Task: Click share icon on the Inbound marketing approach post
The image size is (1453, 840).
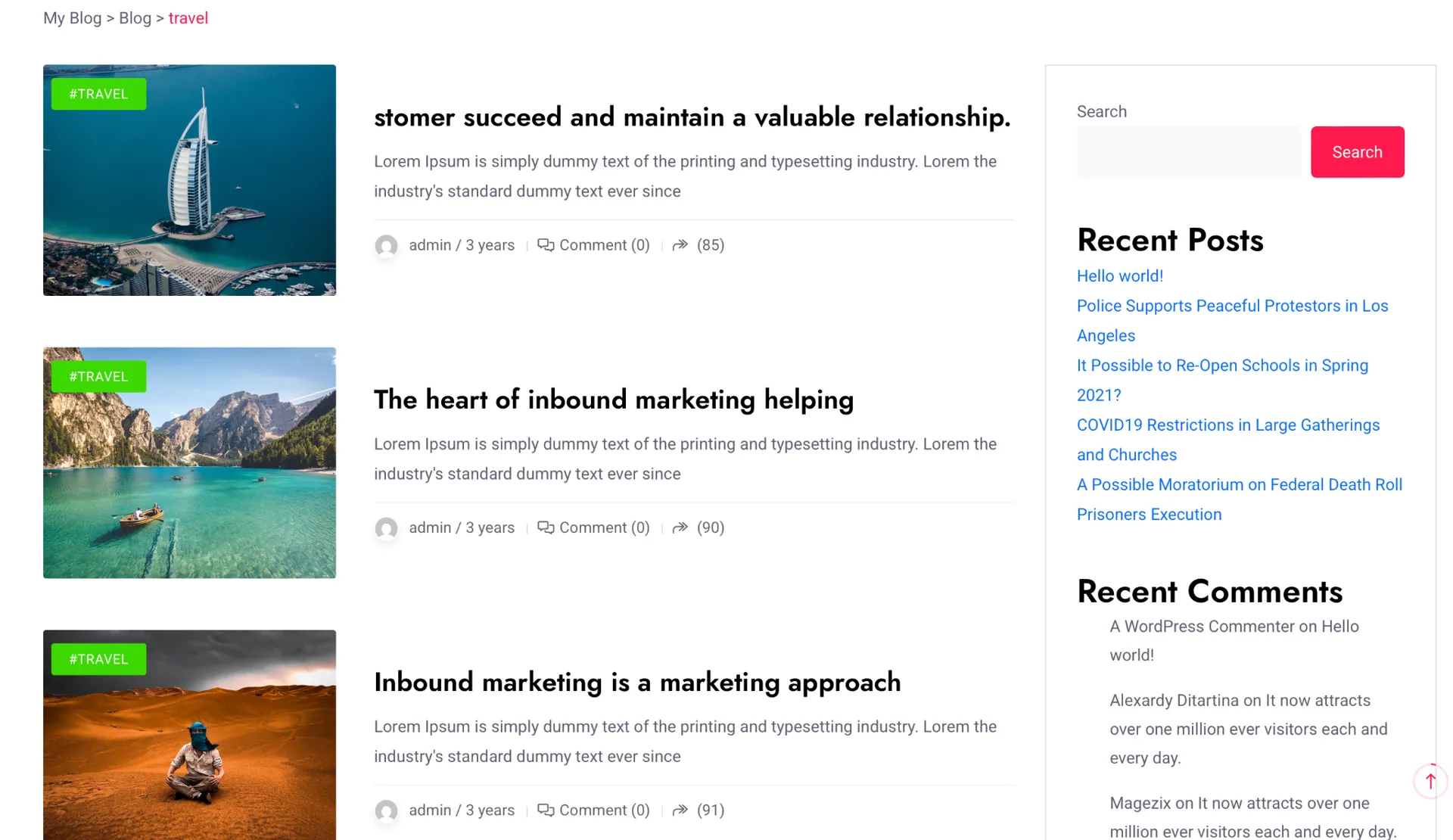Action: tap(680, 810)
